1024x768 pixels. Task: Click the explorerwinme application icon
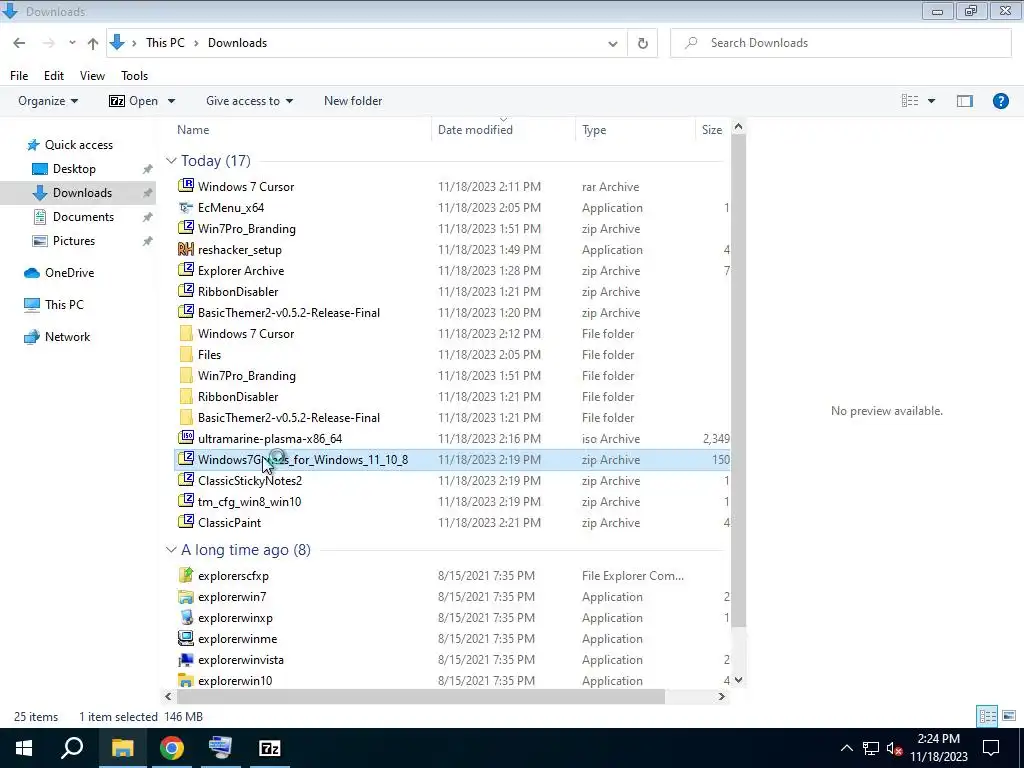pos(186,638)
